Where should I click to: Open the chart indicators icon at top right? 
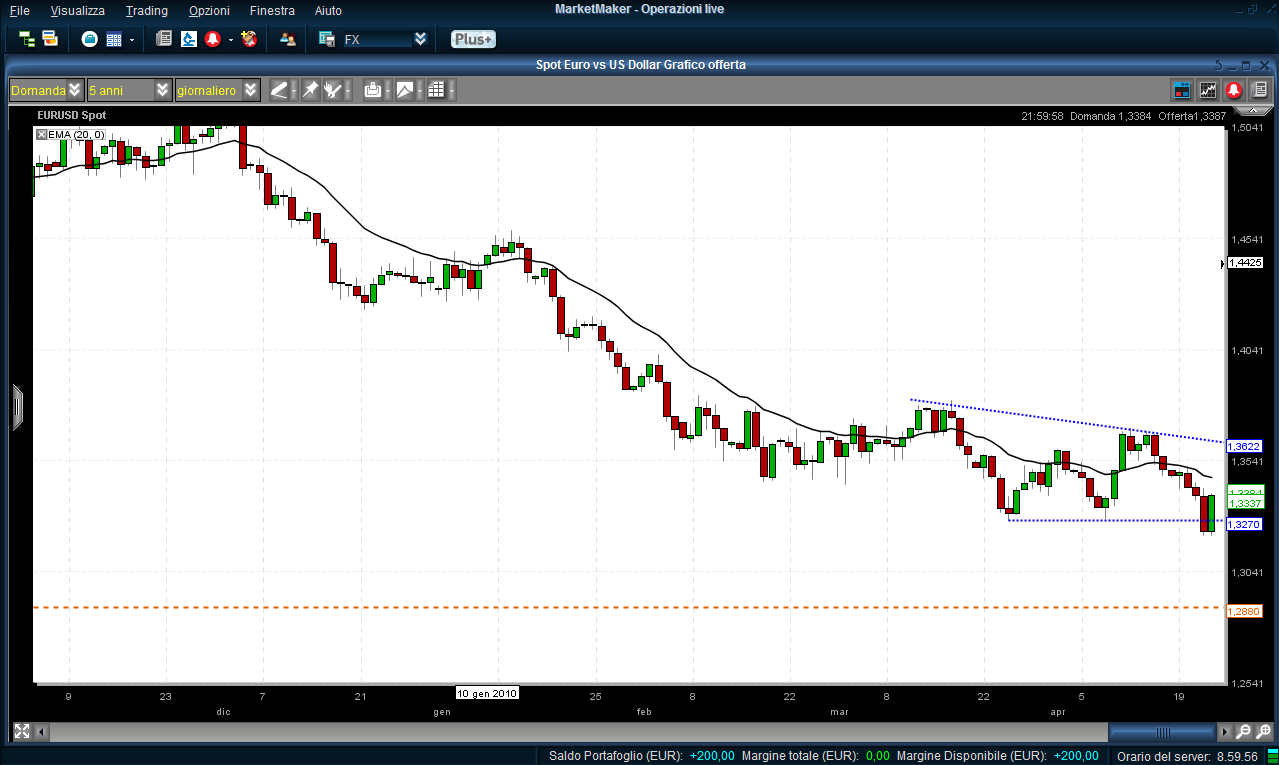[1208, 90]
